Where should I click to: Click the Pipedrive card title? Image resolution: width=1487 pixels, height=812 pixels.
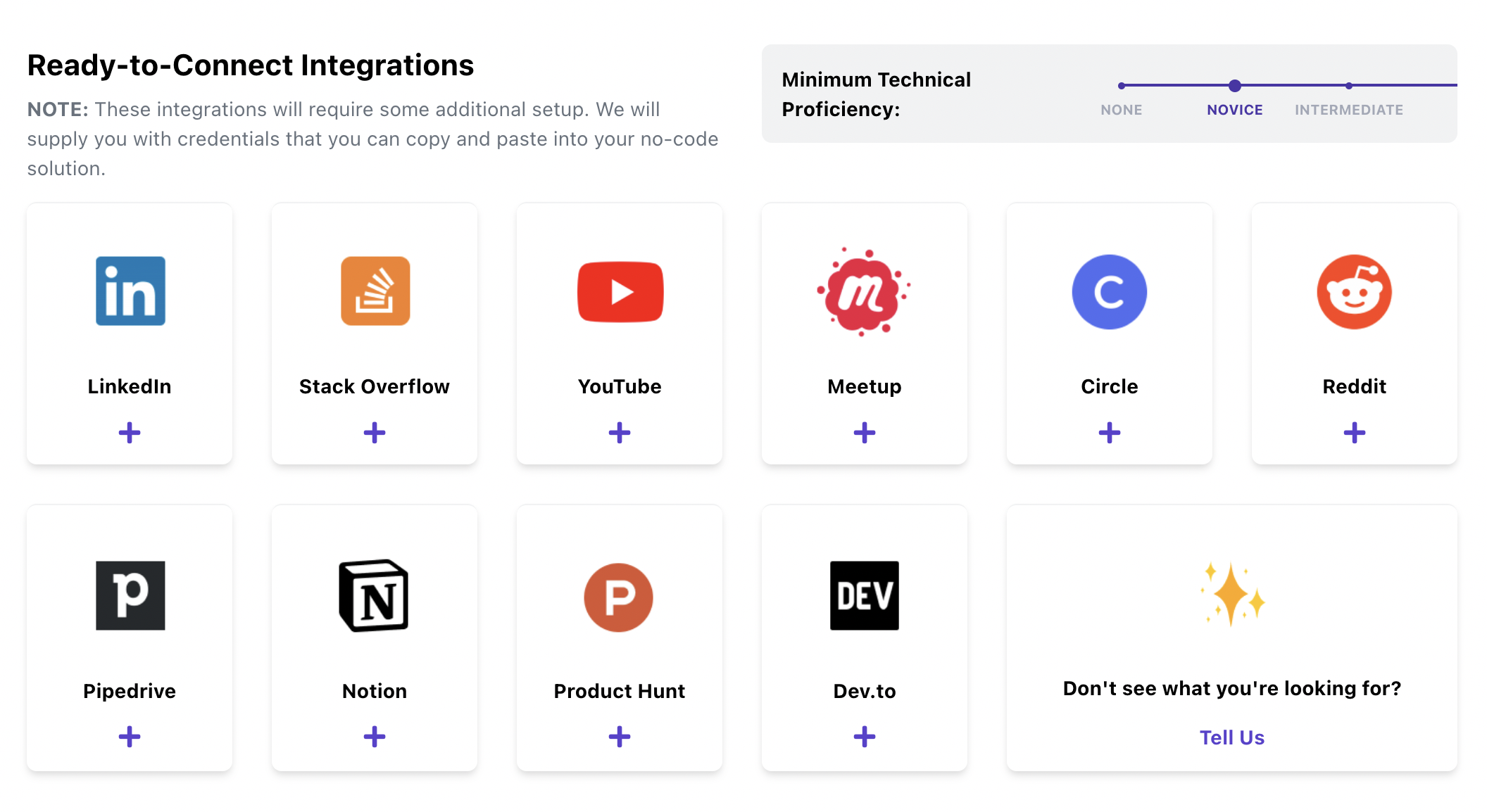pos(130,692)
